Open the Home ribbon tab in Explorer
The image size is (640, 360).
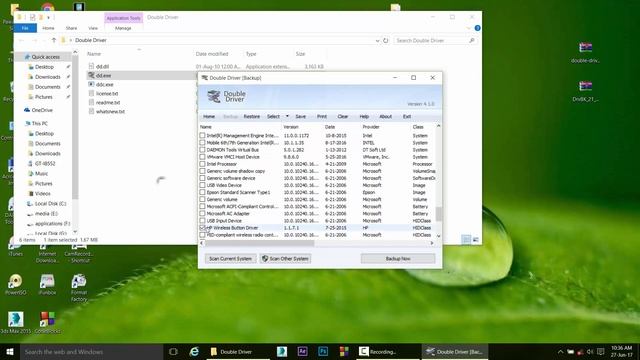point(48,28)
